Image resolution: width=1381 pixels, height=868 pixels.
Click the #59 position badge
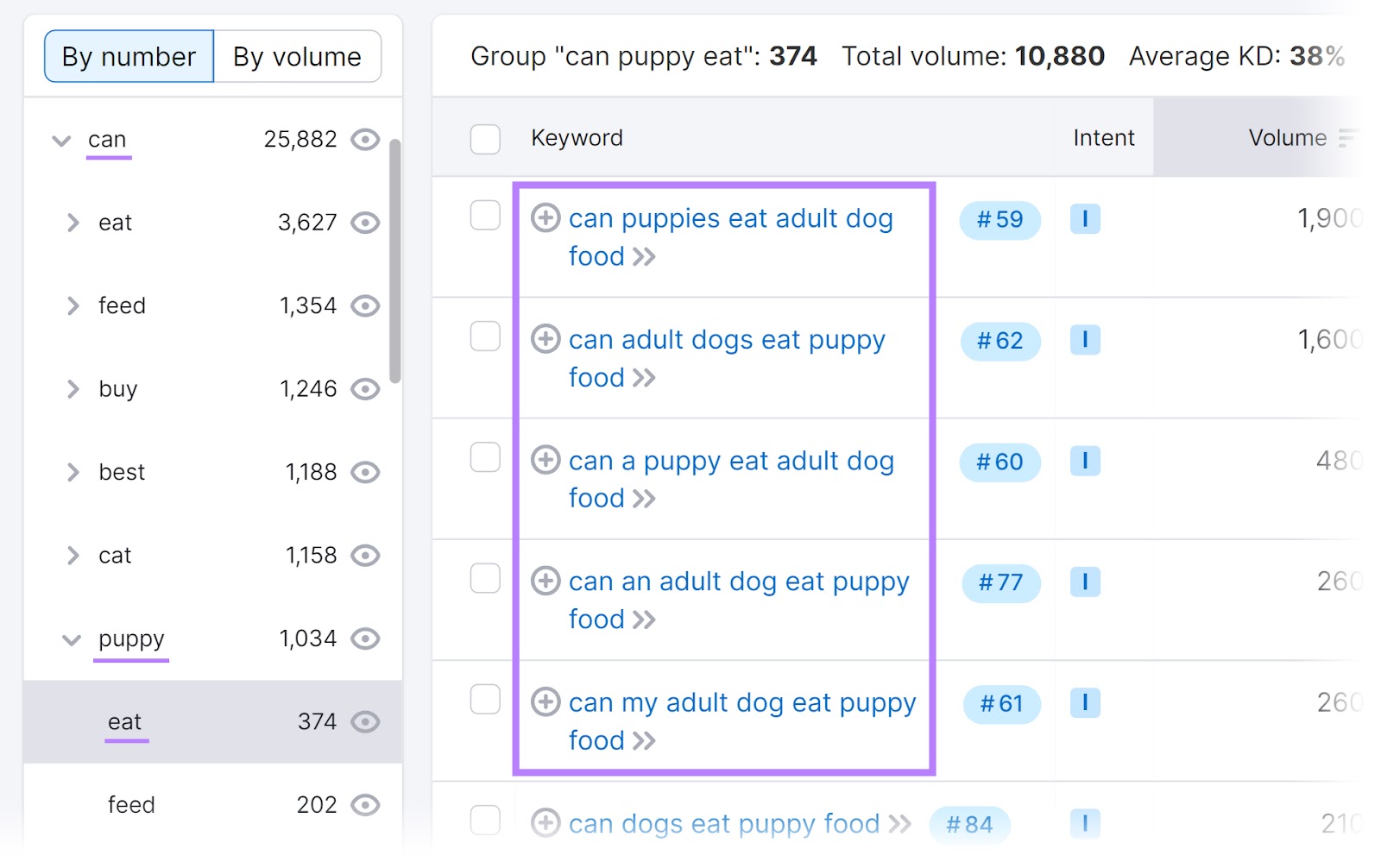coord(999,221)
